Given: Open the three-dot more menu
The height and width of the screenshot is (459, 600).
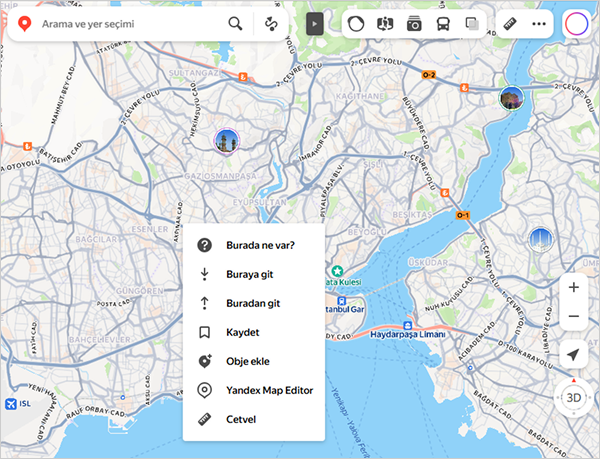Looking at the screenshot, I should pyautogui.click(x=539, y=24).
